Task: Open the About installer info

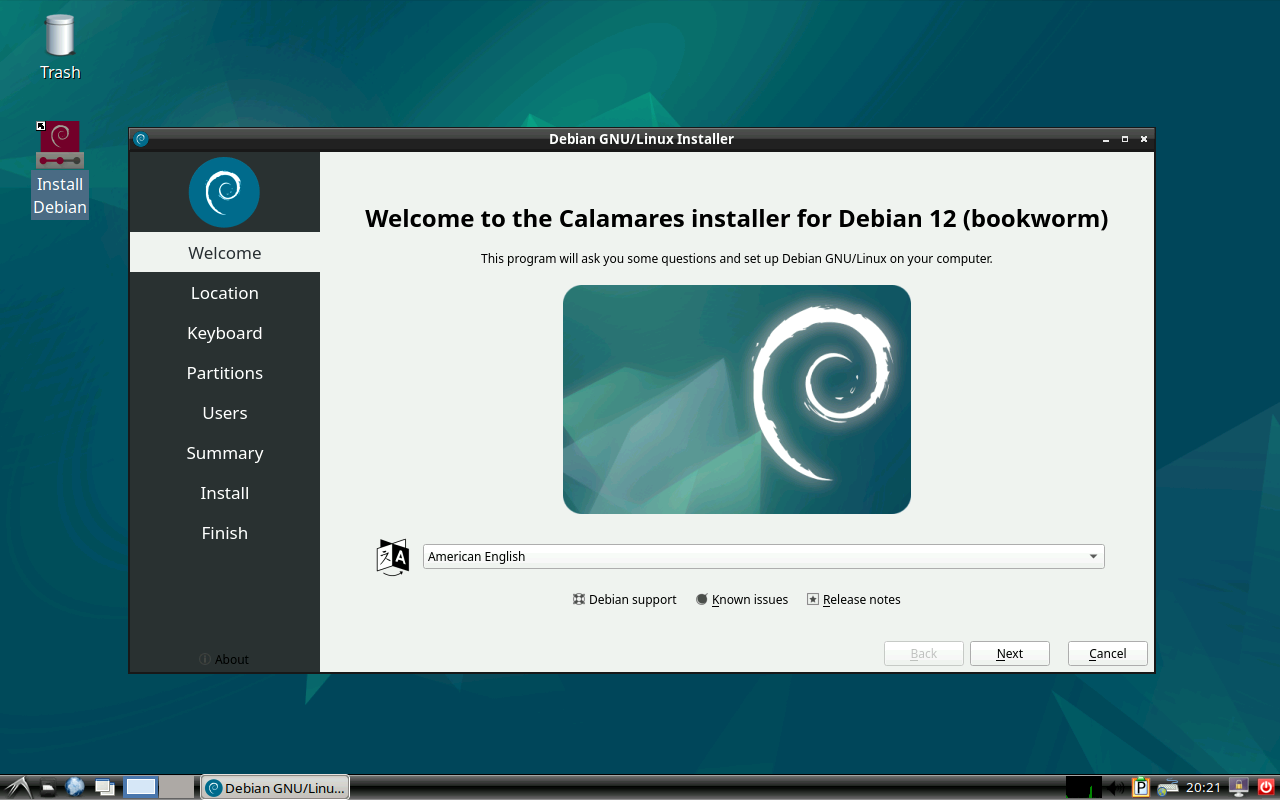Action: [224, 660]
